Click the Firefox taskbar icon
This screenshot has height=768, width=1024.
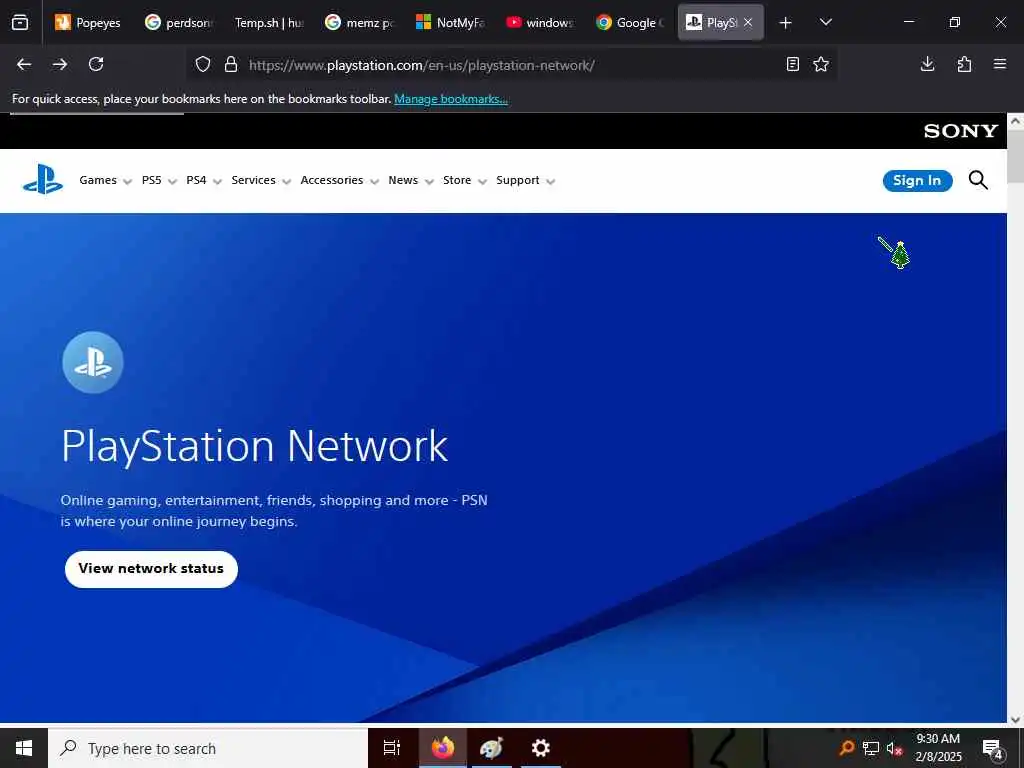[442, 748]
